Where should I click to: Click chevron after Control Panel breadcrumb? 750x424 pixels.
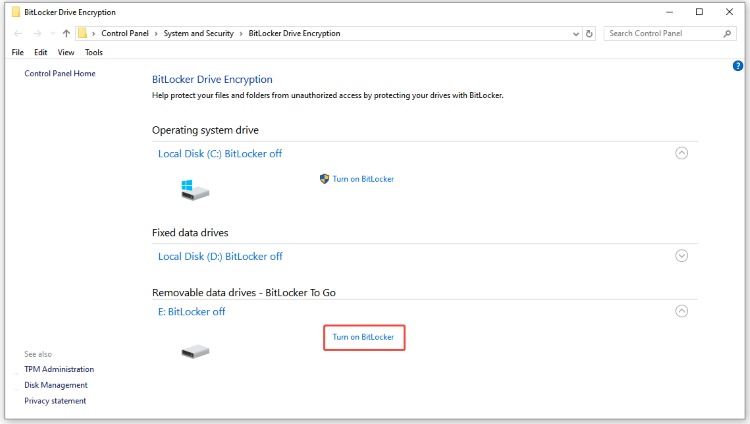coord(156,33)
